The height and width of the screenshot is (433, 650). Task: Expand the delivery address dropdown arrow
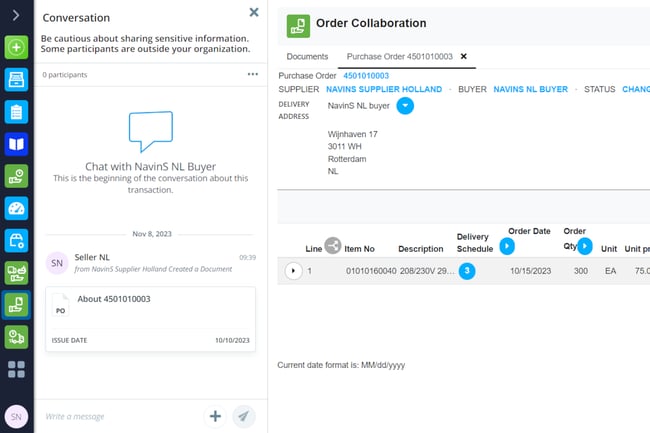405,105
